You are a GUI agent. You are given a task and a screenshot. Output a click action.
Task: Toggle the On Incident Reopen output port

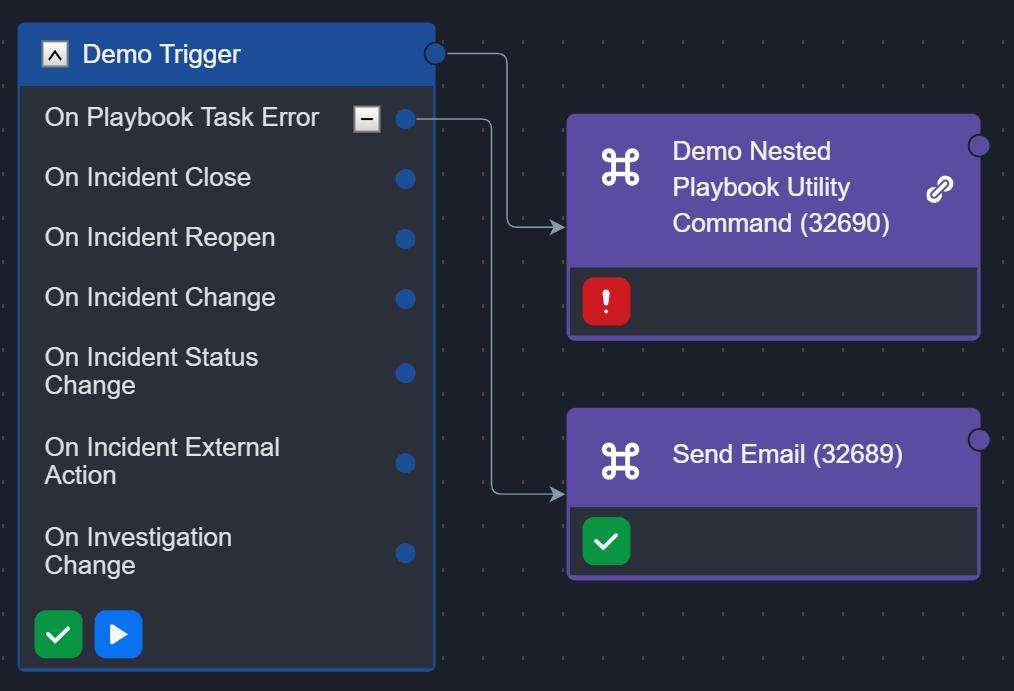tap(405, 239)
